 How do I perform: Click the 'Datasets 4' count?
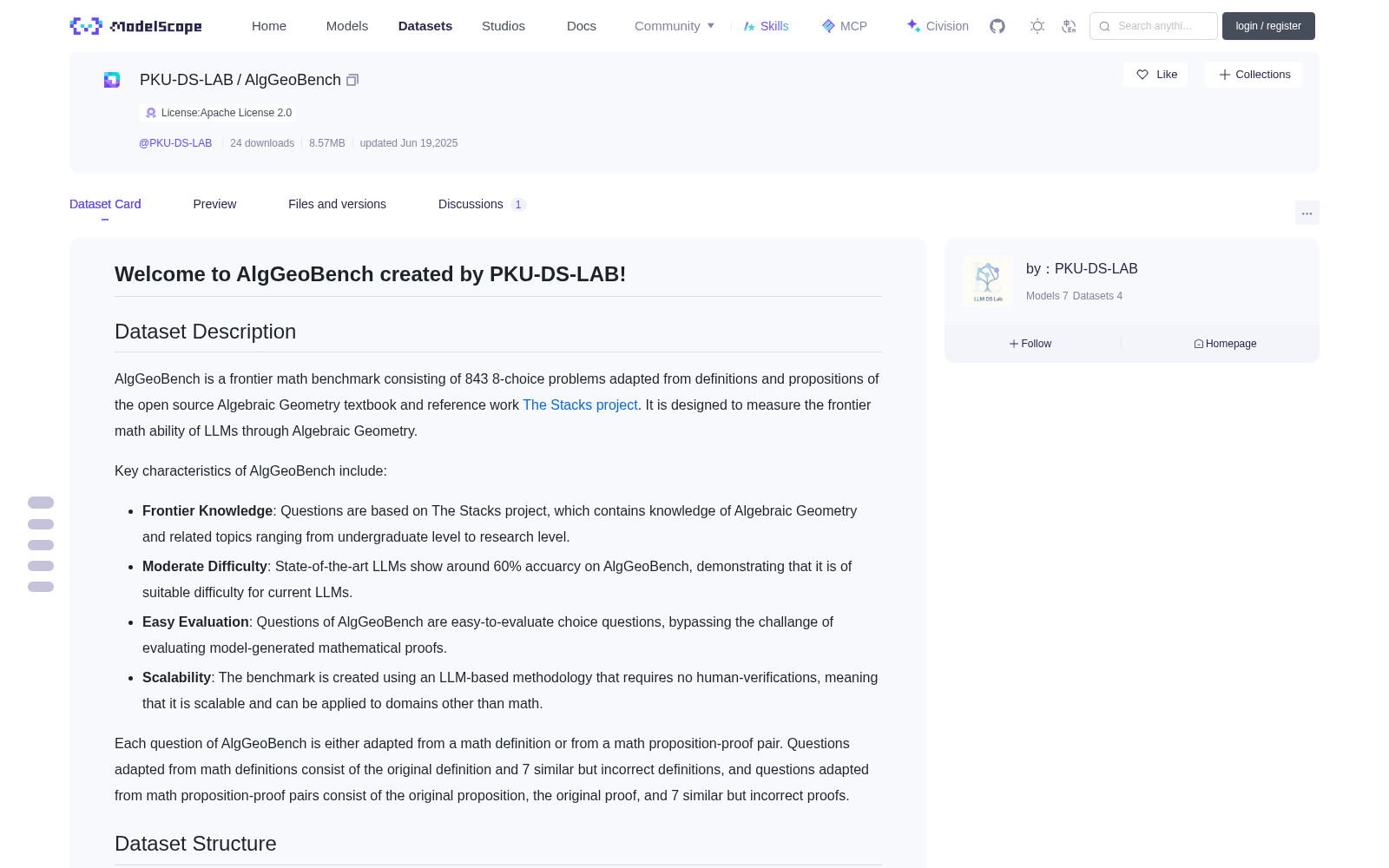(1097, 296)
